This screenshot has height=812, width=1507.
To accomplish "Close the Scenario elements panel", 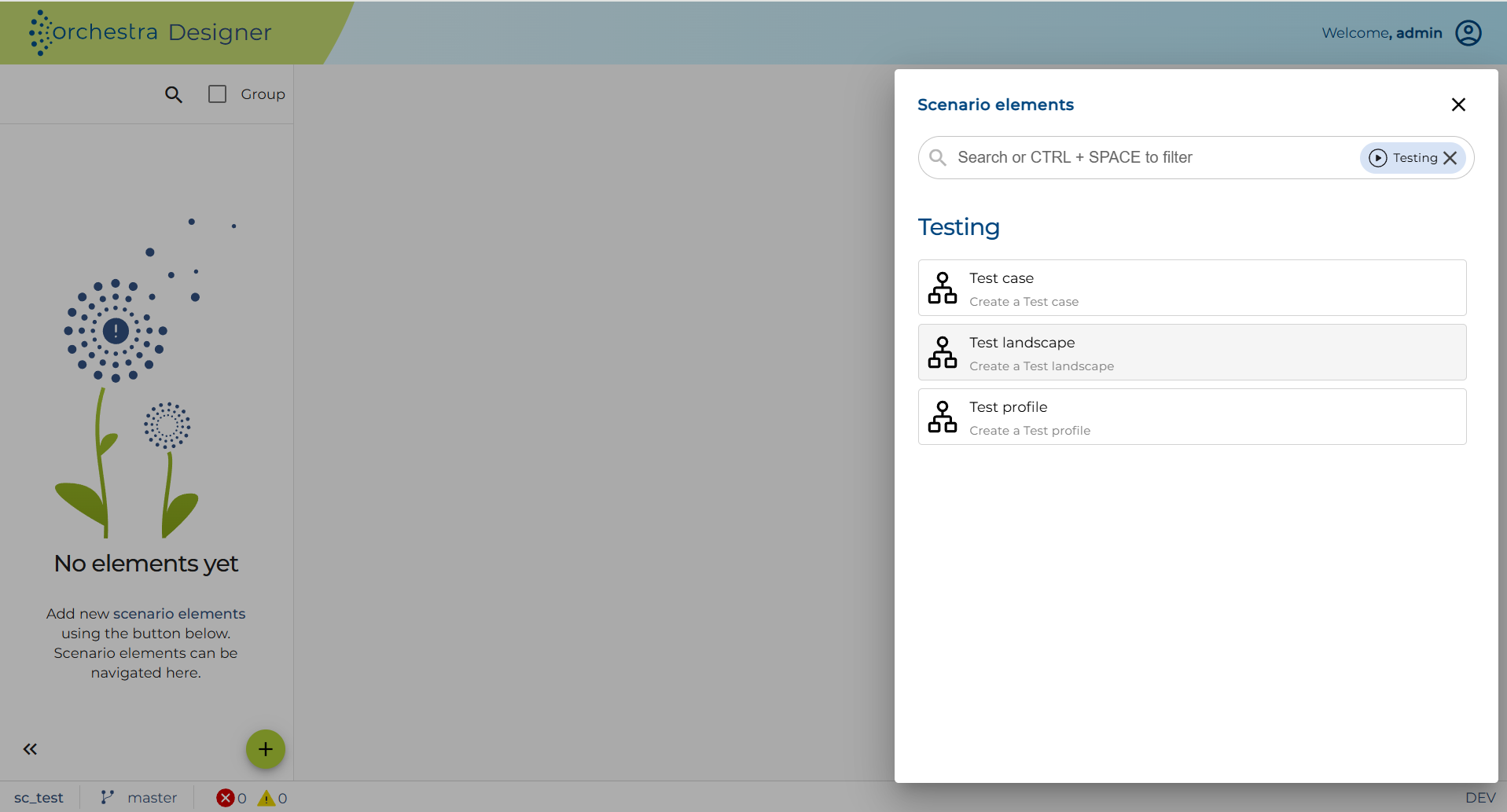I will tap(1458, 105).
